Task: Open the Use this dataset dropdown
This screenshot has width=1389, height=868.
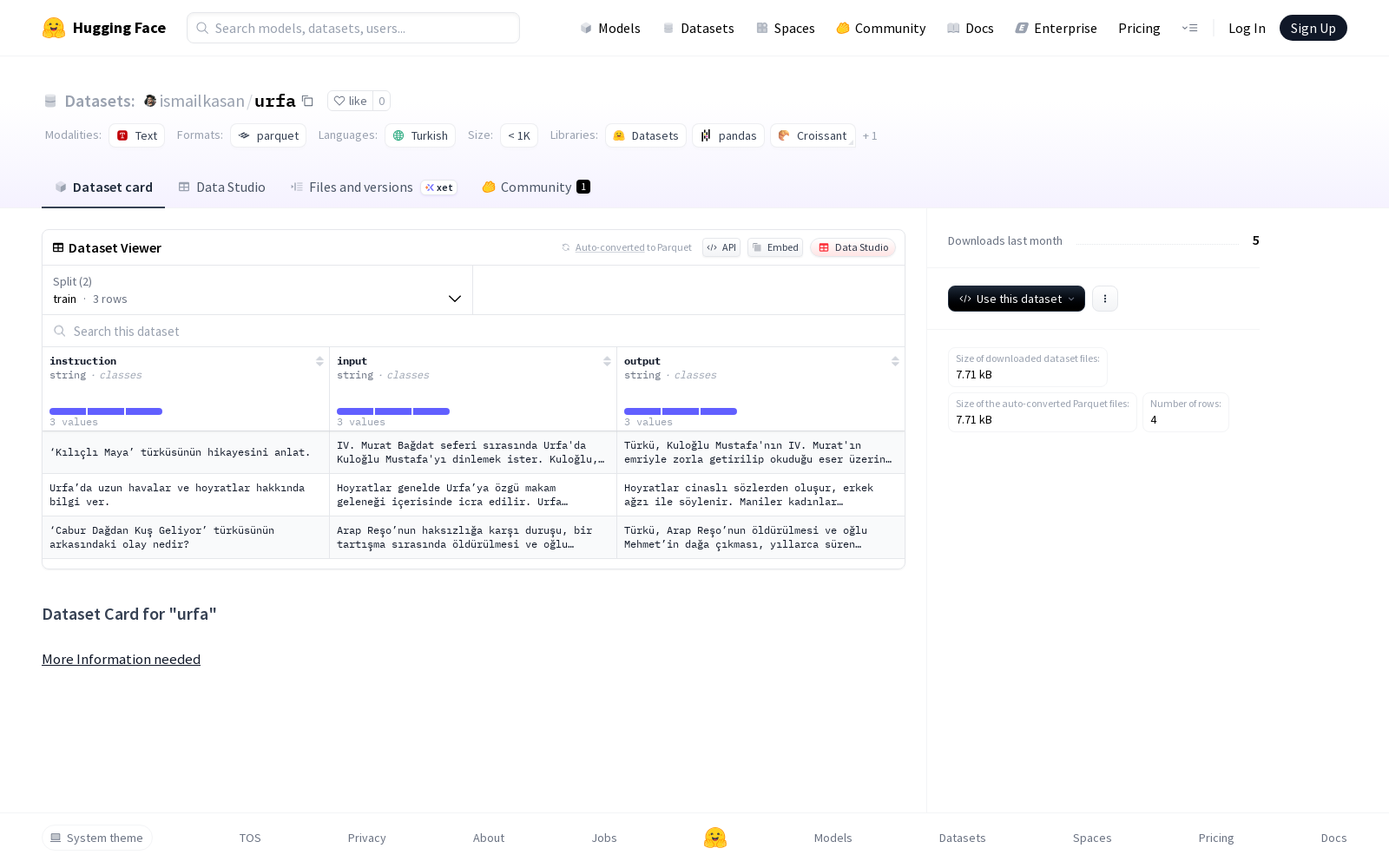Action: click(x=1017, y=299)
